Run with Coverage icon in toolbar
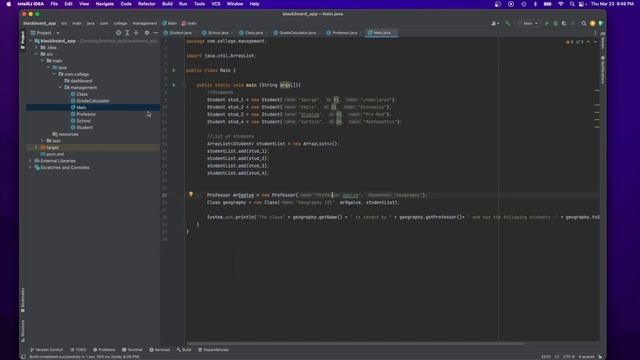640x360 pixels. [x=564, y=23]
